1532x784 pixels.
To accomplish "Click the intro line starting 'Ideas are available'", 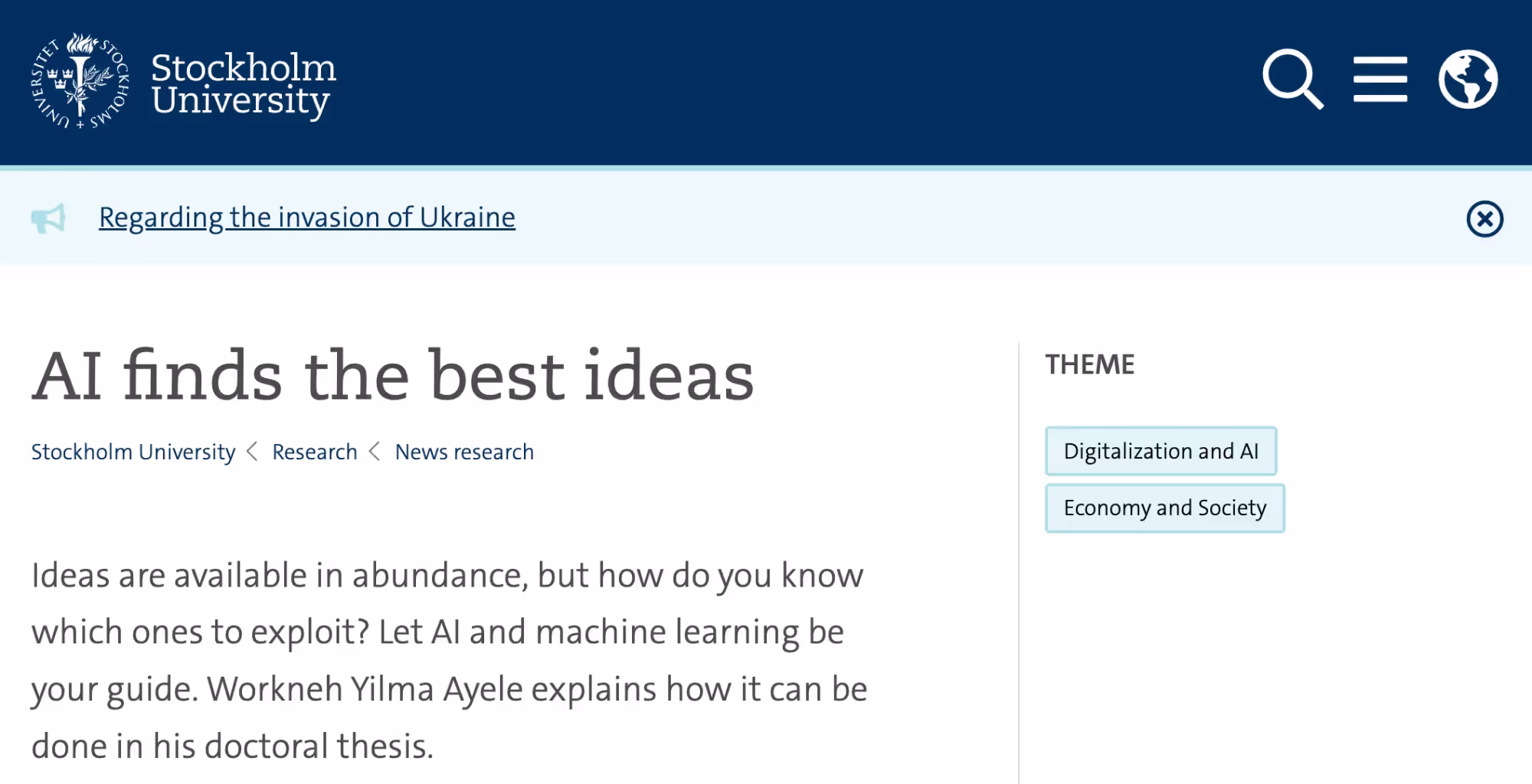I will coord(447,576).
